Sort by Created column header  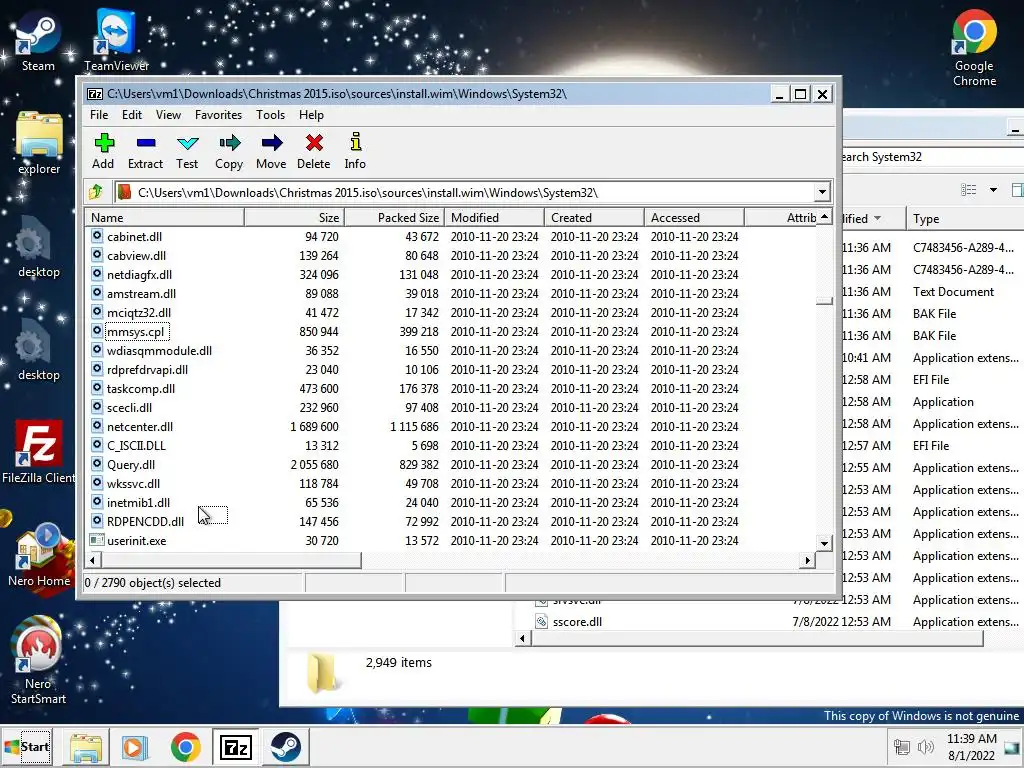pos(594,217)
